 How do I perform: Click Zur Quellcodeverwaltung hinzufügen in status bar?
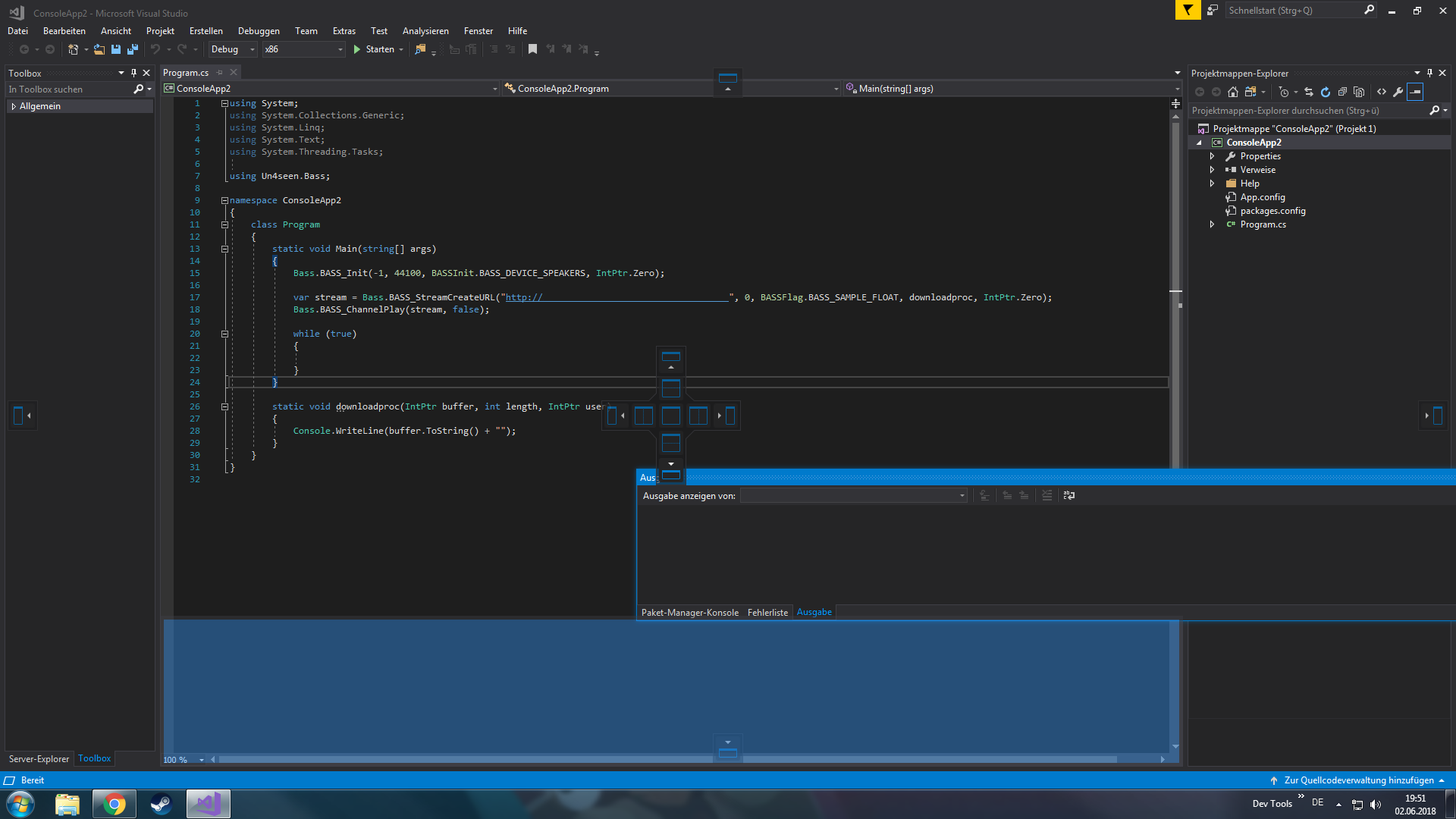1358,780
